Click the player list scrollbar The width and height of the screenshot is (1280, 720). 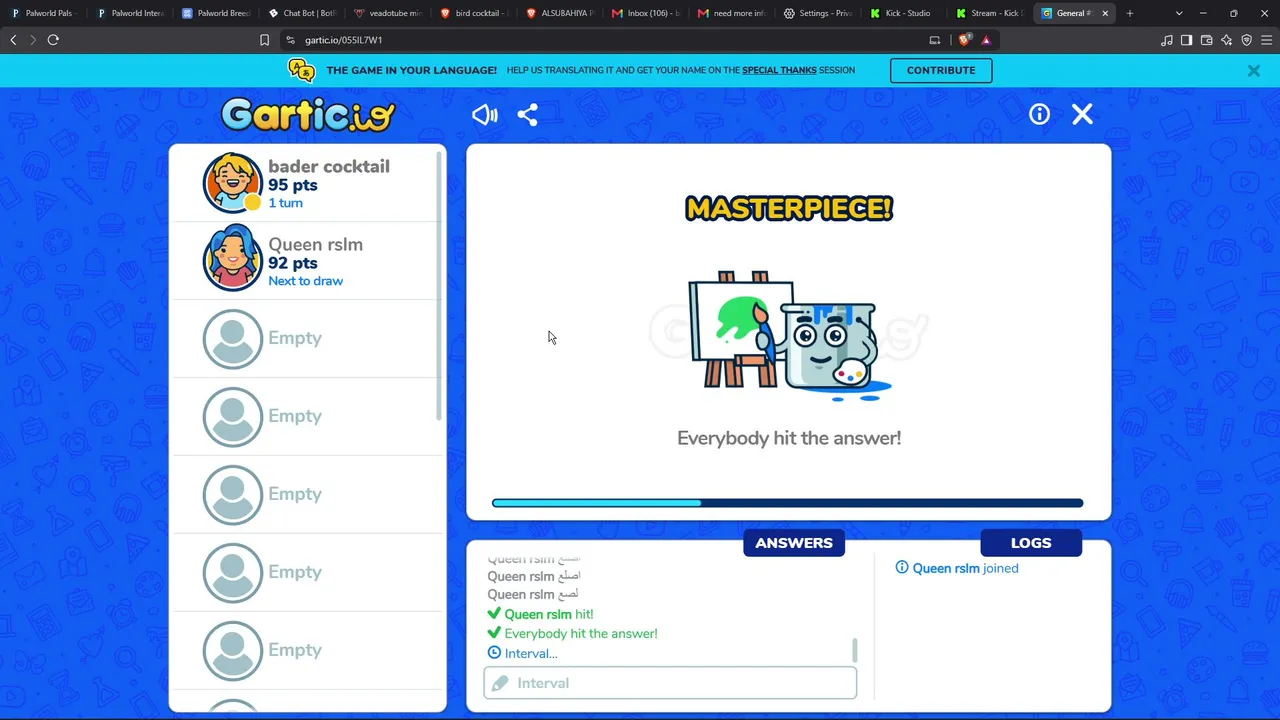(440, 286)
